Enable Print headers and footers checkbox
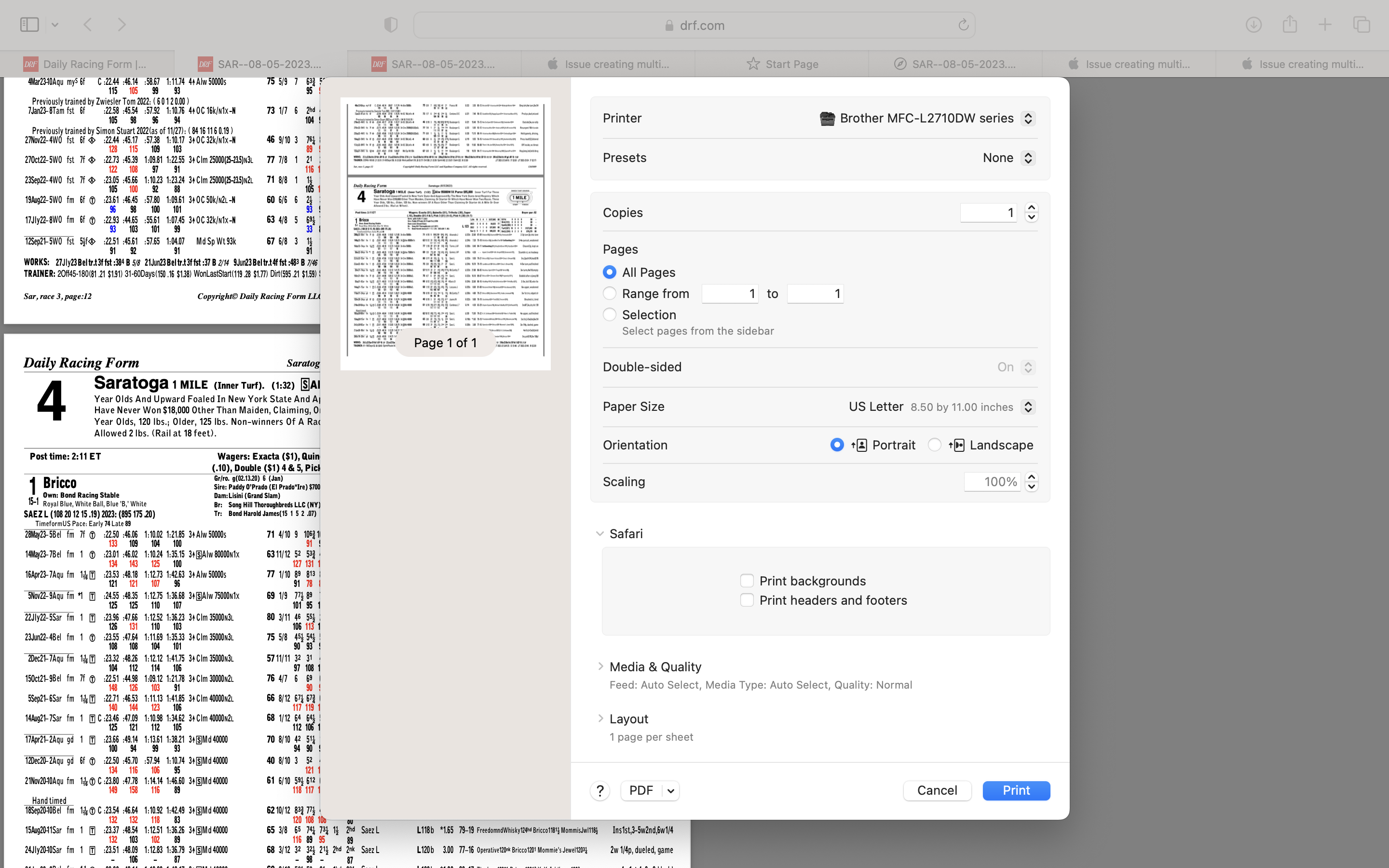 (x=747, y=600)
